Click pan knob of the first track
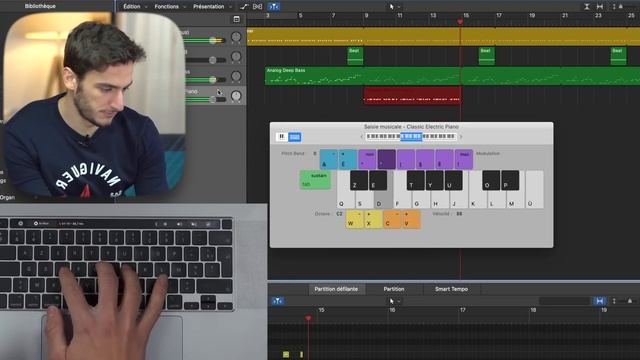Image resolution: width=640 pixels, height=360 pixels. click(236, 37)
